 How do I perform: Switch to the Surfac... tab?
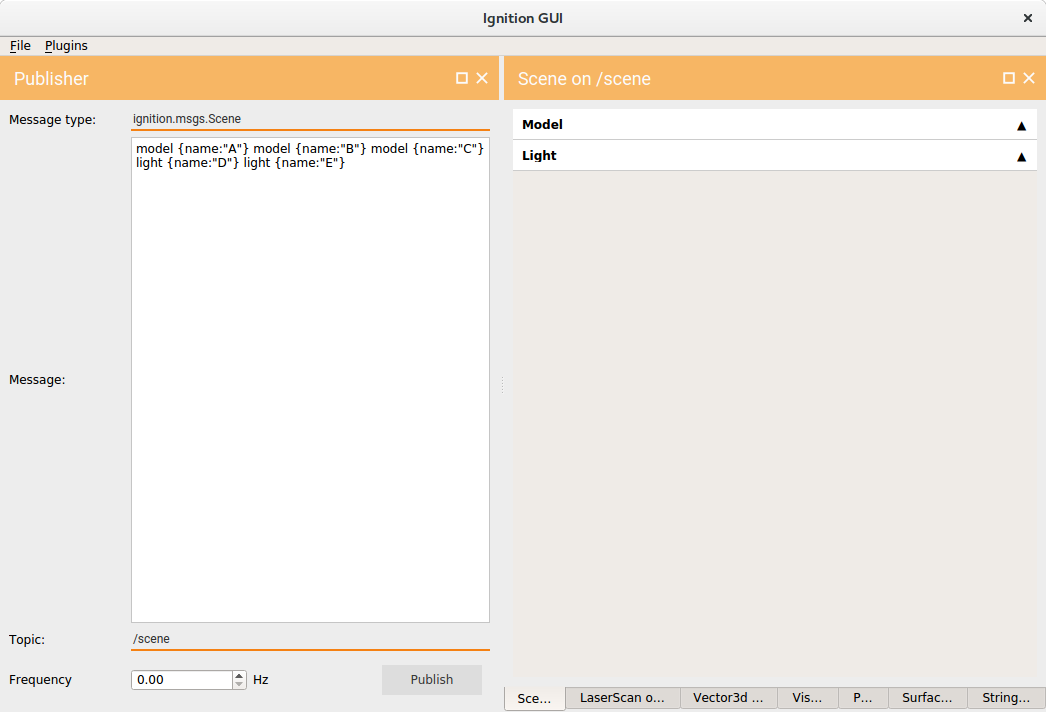[x=926, y=698]
